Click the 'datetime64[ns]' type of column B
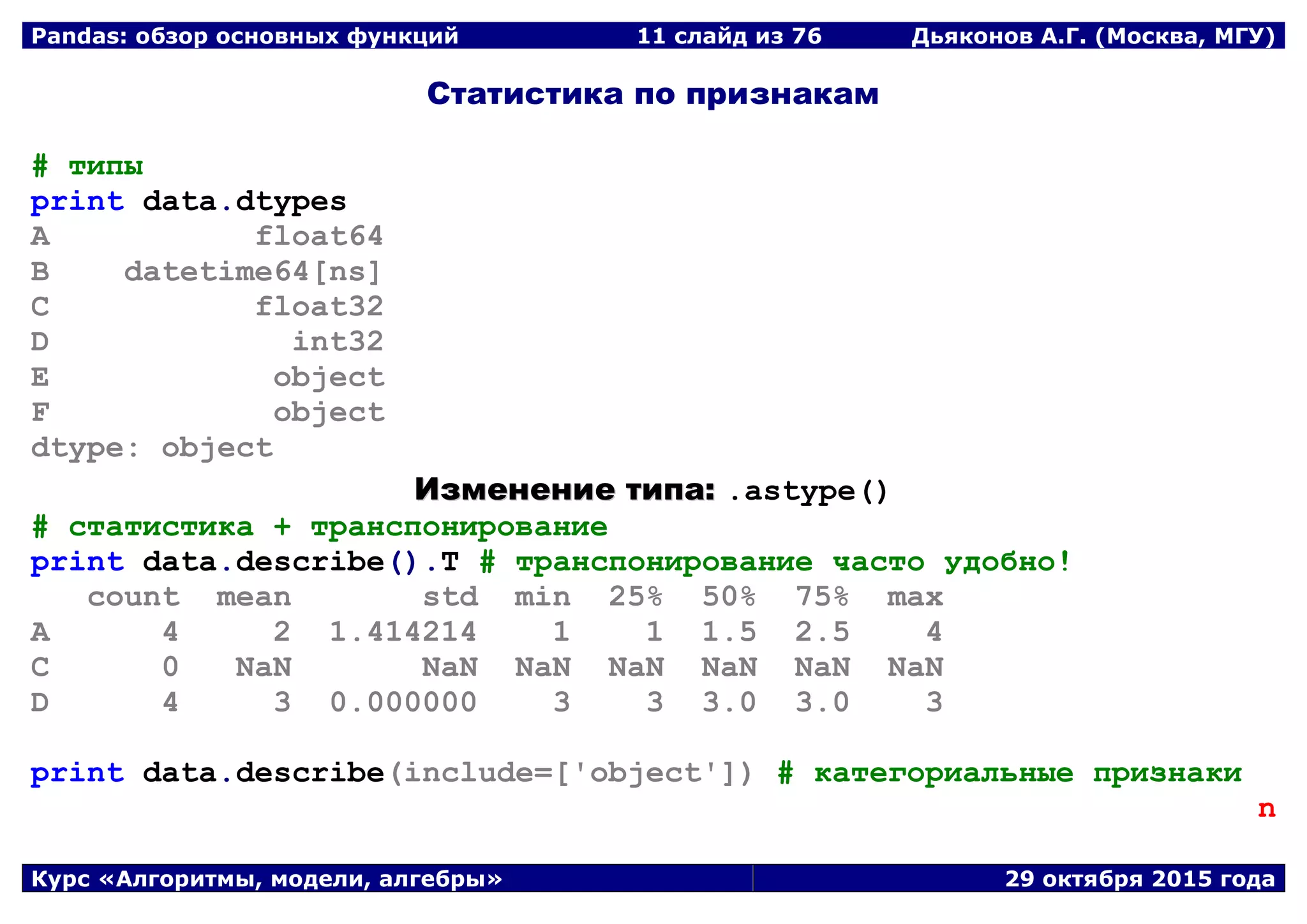Viewport: 1307px width, 924px height. 253,272
